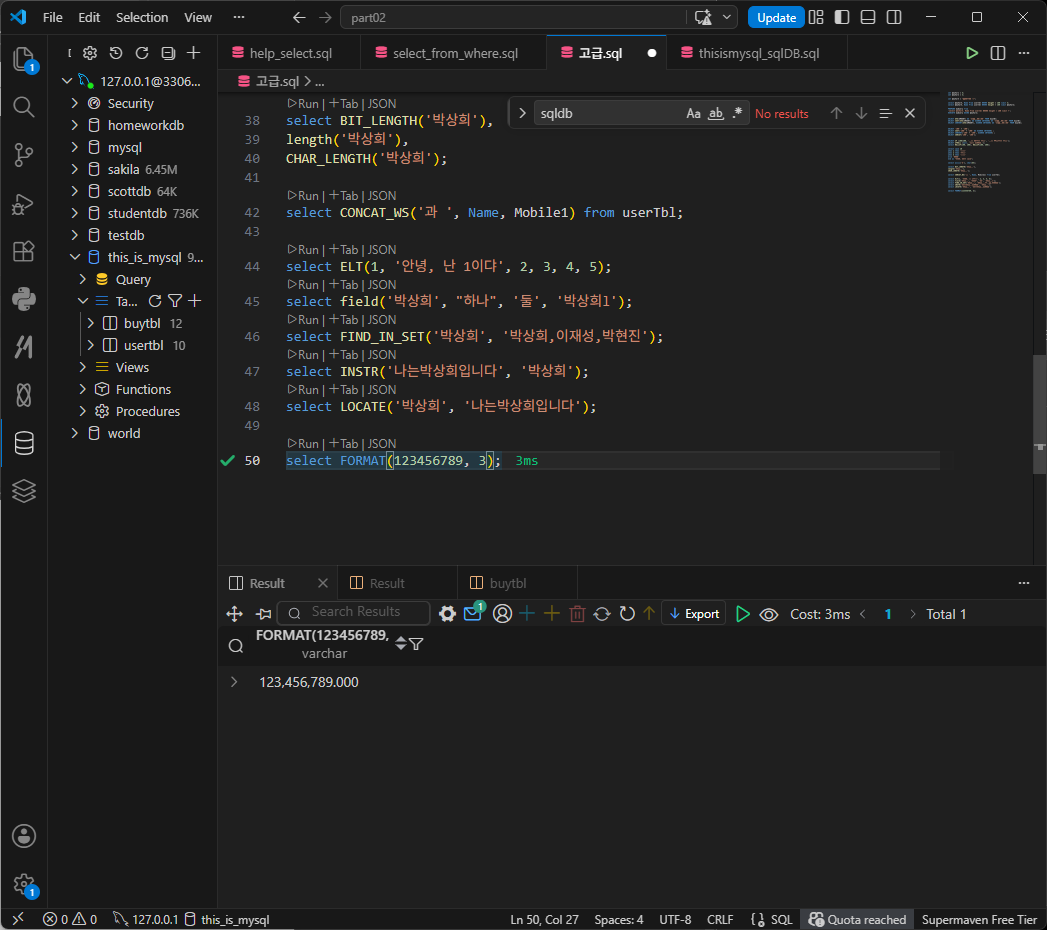Toggle the primary side bar
The width and height of the screenshot is (1047, 930).
tap(842, 17)
